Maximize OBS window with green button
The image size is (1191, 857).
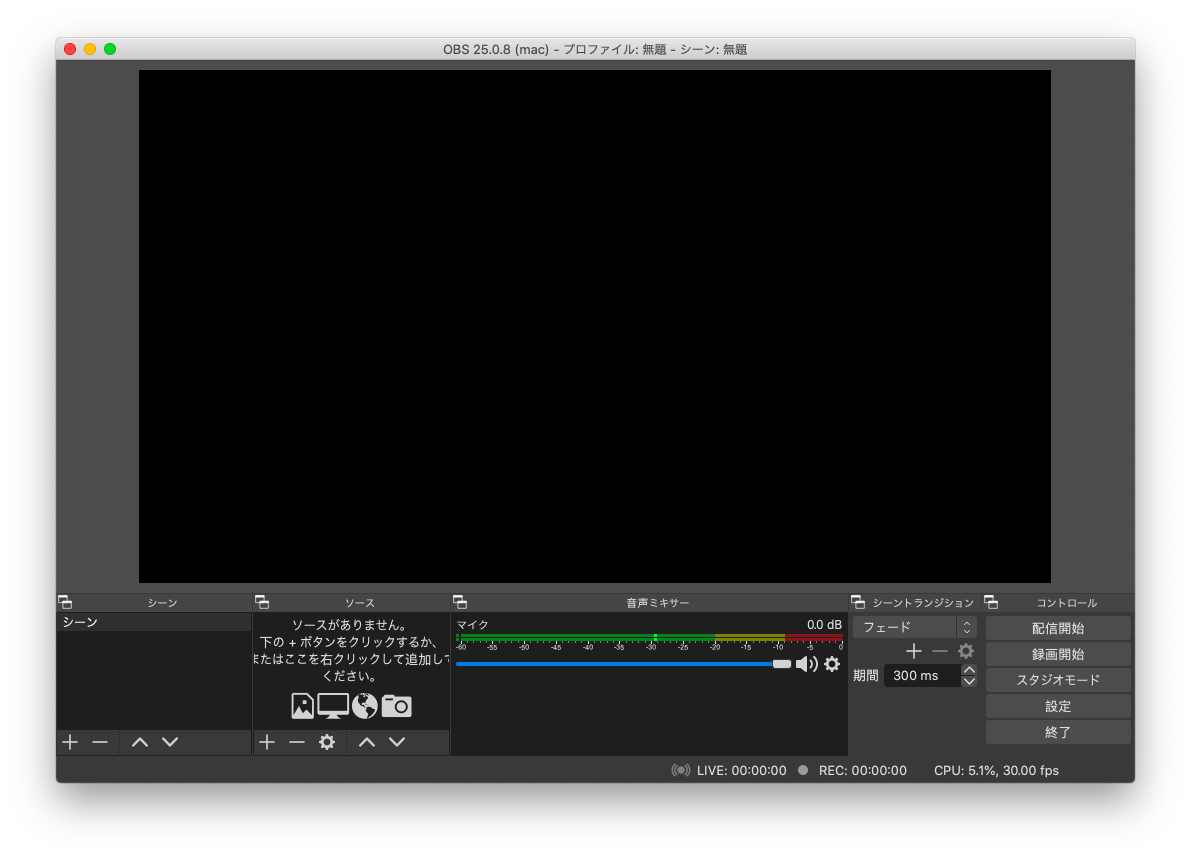point(110,49)
